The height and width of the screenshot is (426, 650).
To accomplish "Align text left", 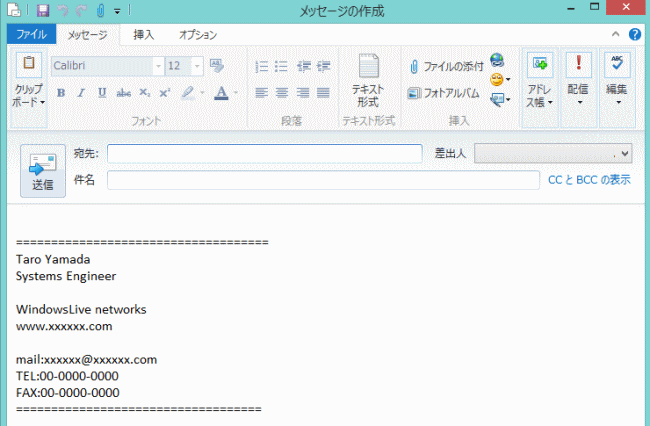I will pos(261,92).
